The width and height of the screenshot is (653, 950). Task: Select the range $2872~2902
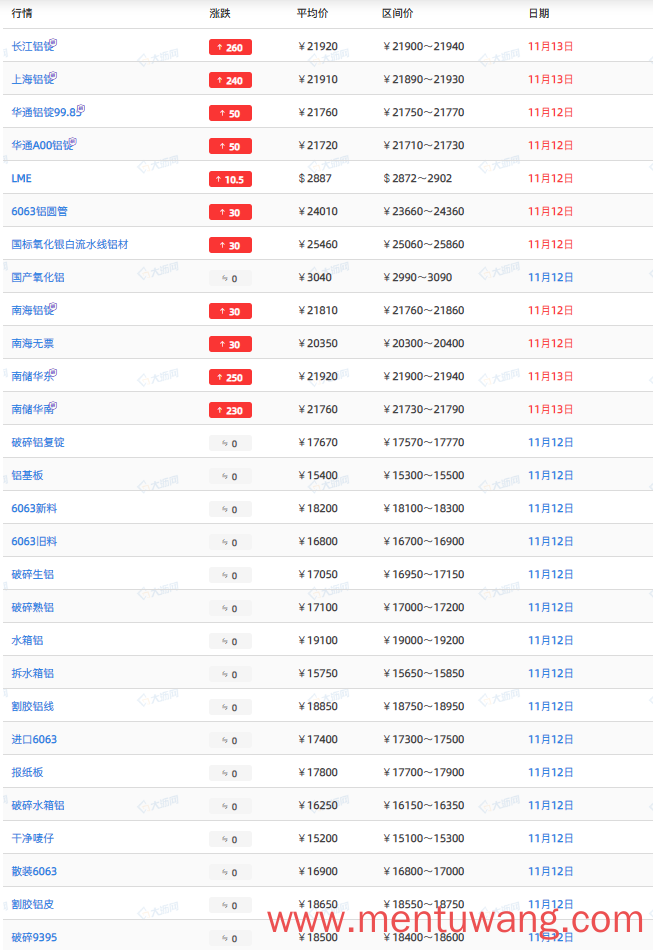coord(417,178)
